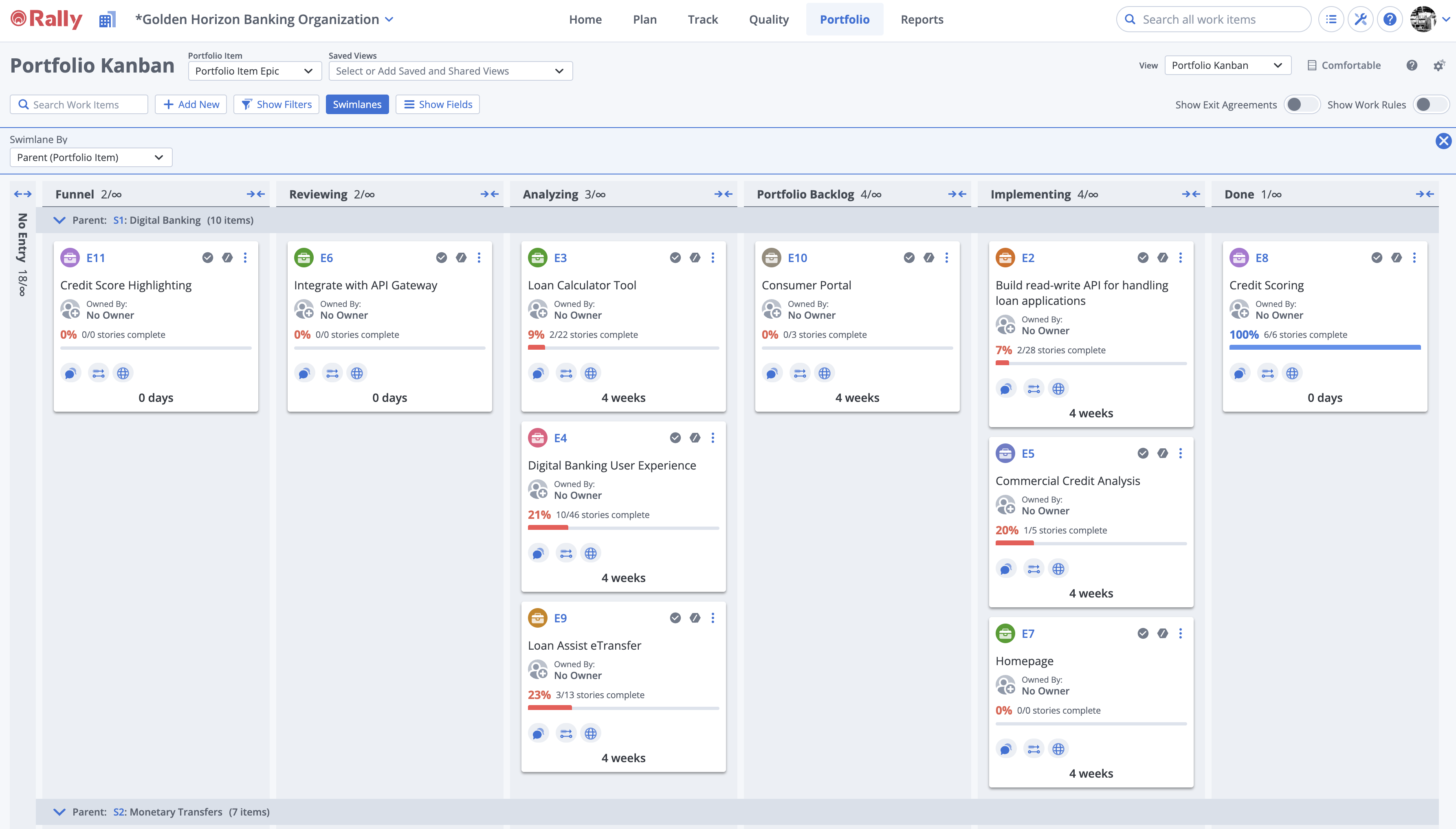Viewport: 1456px width, 829px height.
Task: Open the E8 epic link
Action: [x=1261, y=258]
